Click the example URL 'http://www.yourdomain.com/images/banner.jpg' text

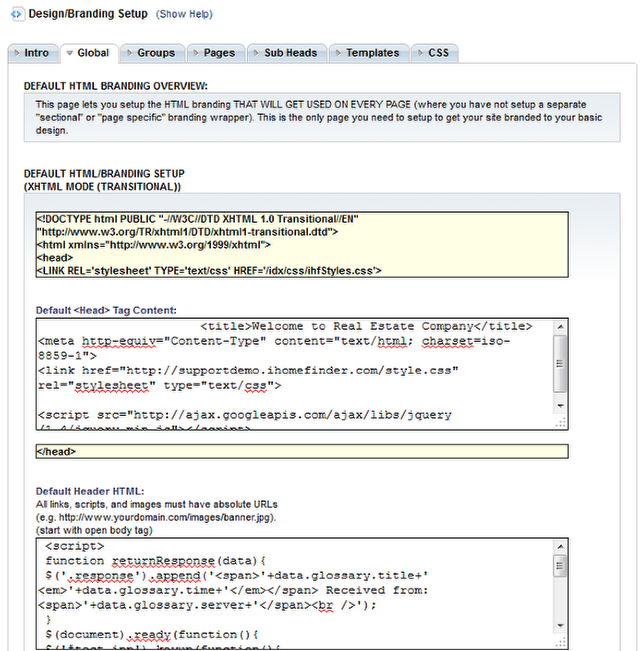pyautogui.click(x=165, y=518)
